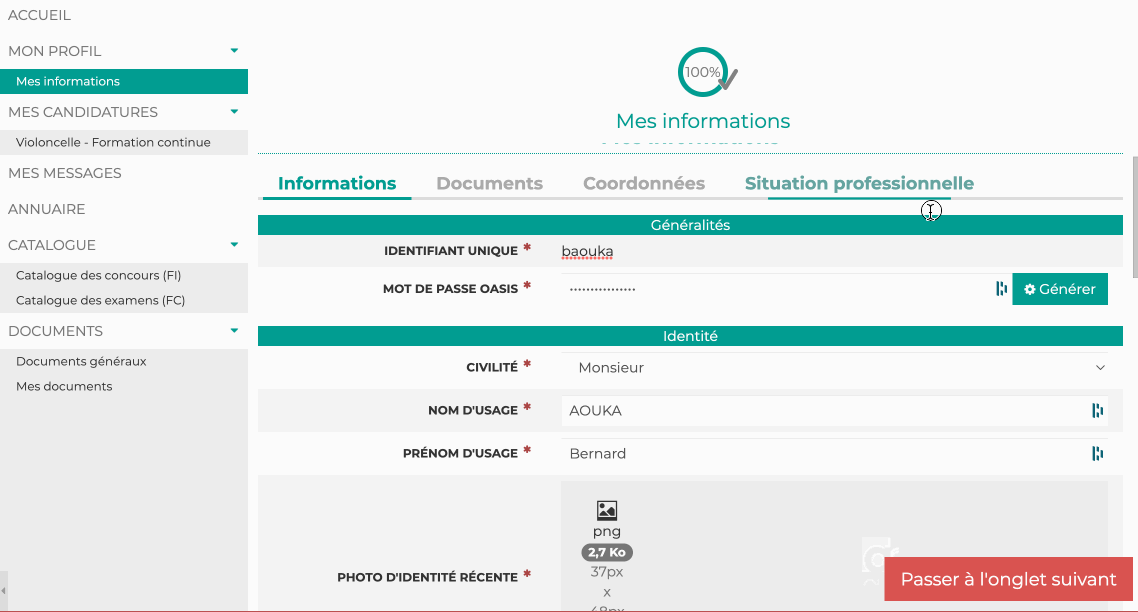Click the Nom d'usage field containing AOUKA
This screenshot has width=1138, height=612.
pos(834,411)
